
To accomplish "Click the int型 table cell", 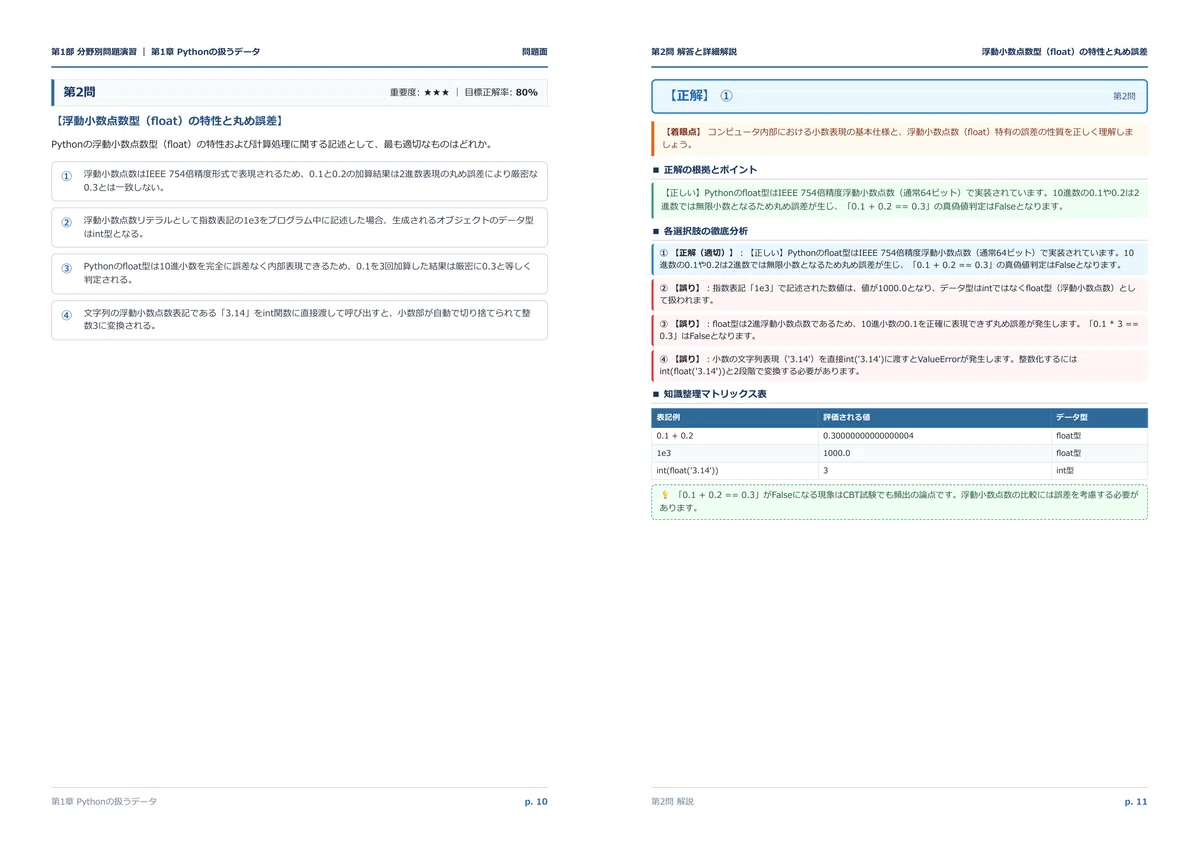I will pyautogui.click(x=1099, y=470).
